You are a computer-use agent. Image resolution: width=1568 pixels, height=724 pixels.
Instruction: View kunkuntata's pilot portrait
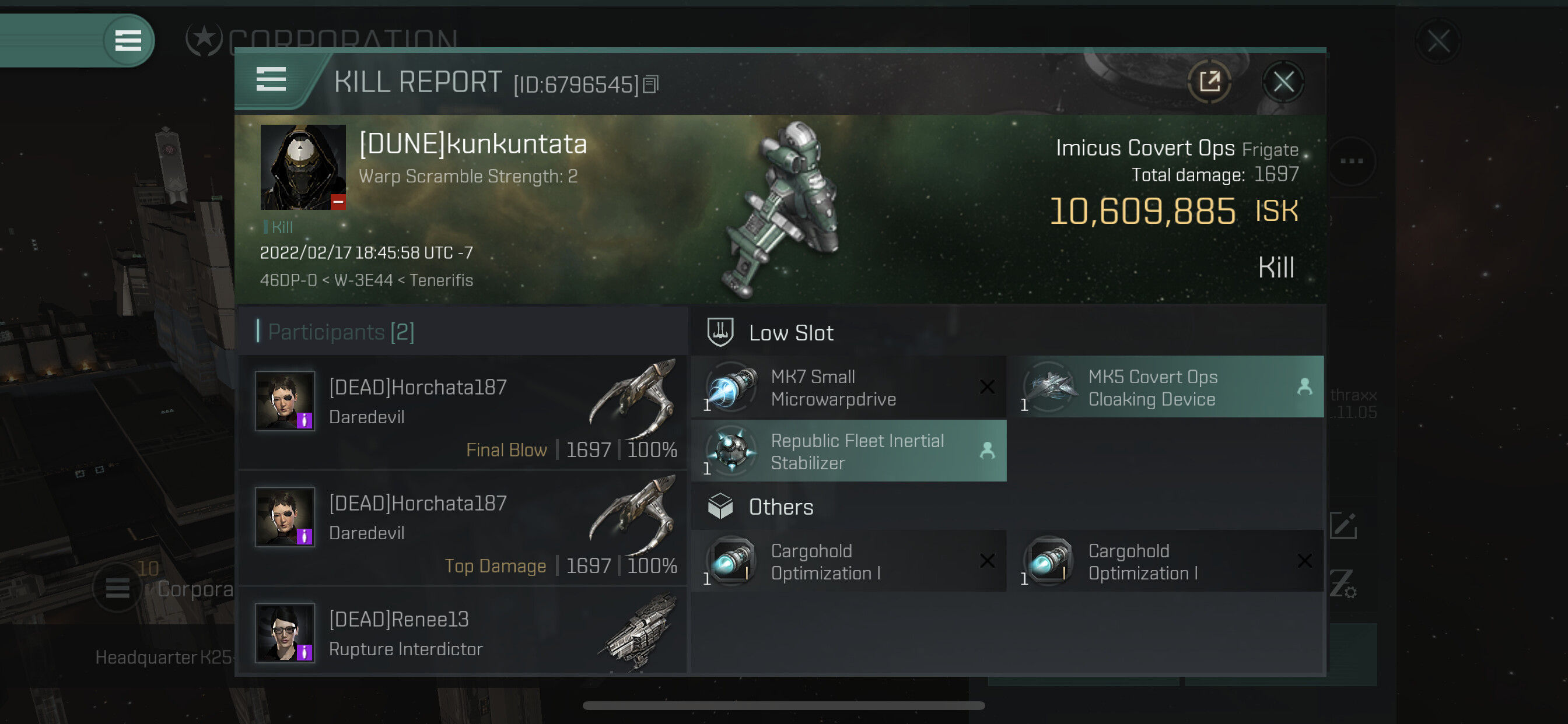click(x=303, y=167)
